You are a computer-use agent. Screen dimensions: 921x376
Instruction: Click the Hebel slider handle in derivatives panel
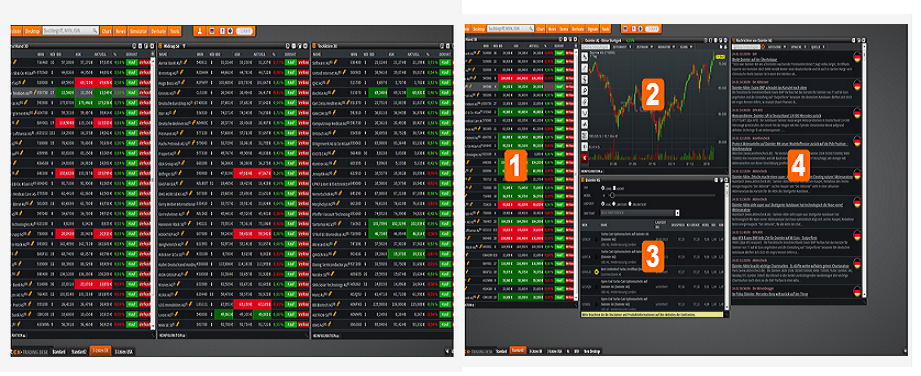point(613,195)
